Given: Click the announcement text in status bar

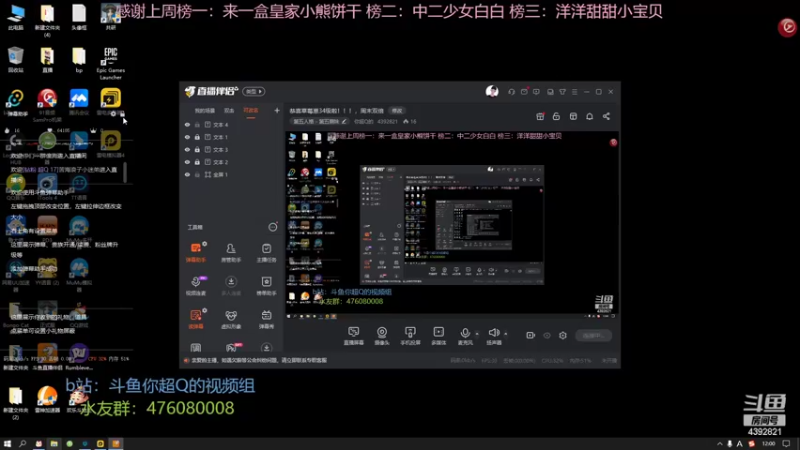Looking at the screenshot, I should 259,360.
